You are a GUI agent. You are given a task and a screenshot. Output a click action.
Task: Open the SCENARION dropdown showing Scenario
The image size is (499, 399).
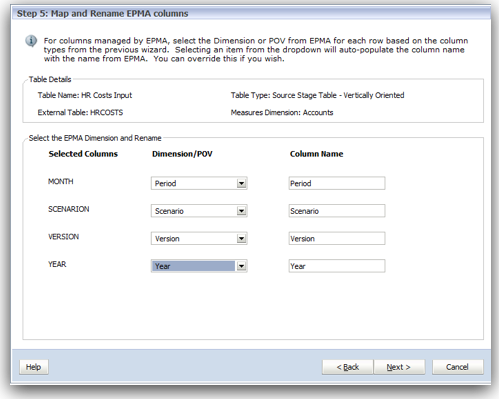[199, 211]
